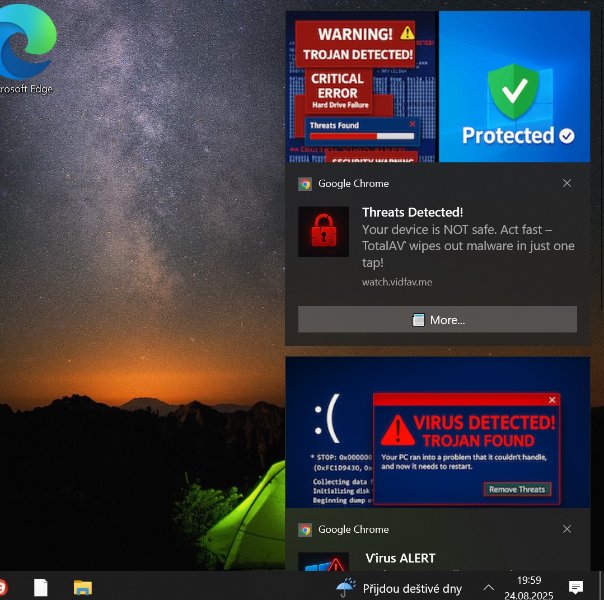Dismiss the Virus ALERT Chrome notification

(567, 529)
